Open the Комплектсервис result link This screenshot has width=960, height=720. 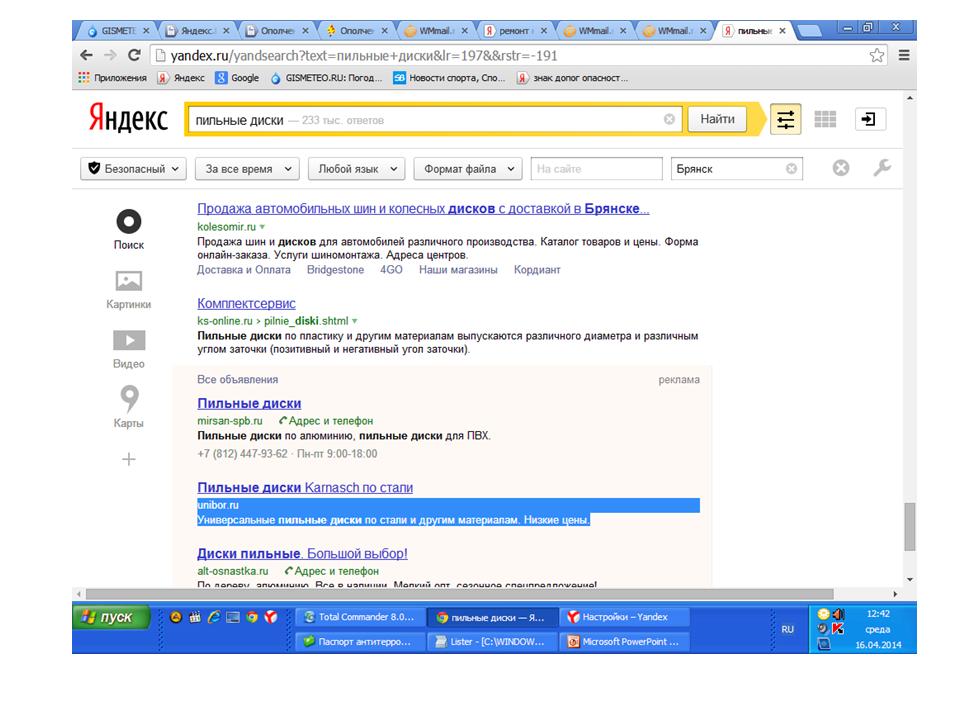246,304
